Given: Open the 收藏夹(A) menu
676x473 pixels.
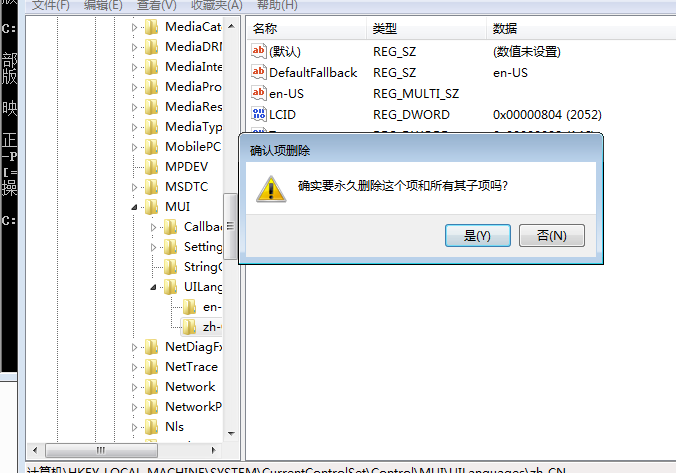Looking at the screenshot, I should [x=217, y=5].
